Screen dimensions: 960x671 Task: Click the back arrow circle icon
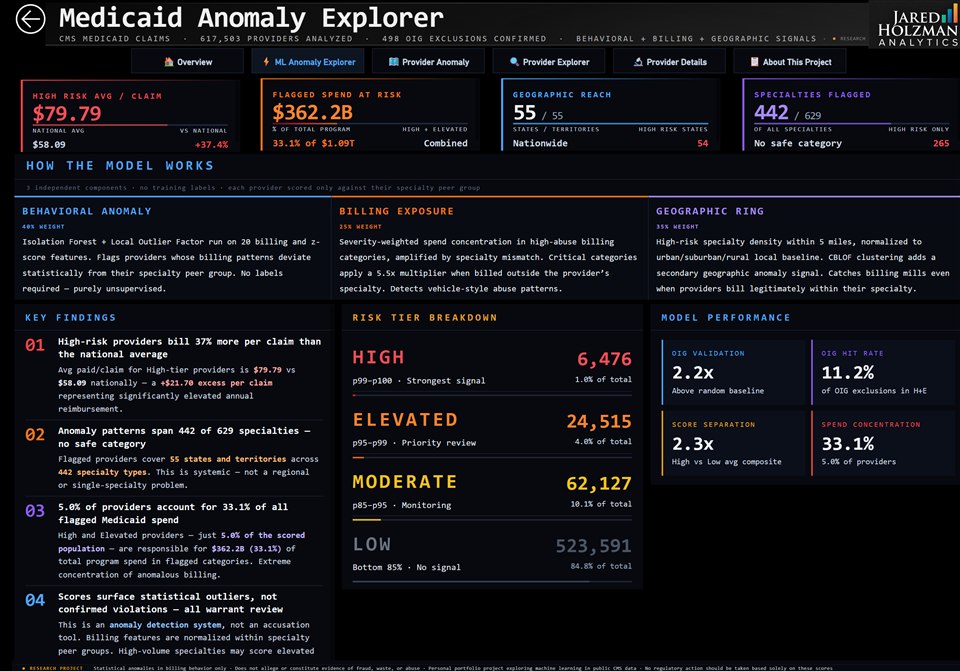coord(30,19)
